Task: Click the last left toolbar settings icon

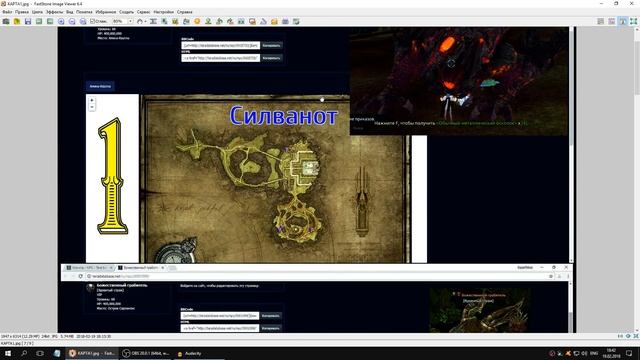Action: pyautogui.click(x=296, y=21)
